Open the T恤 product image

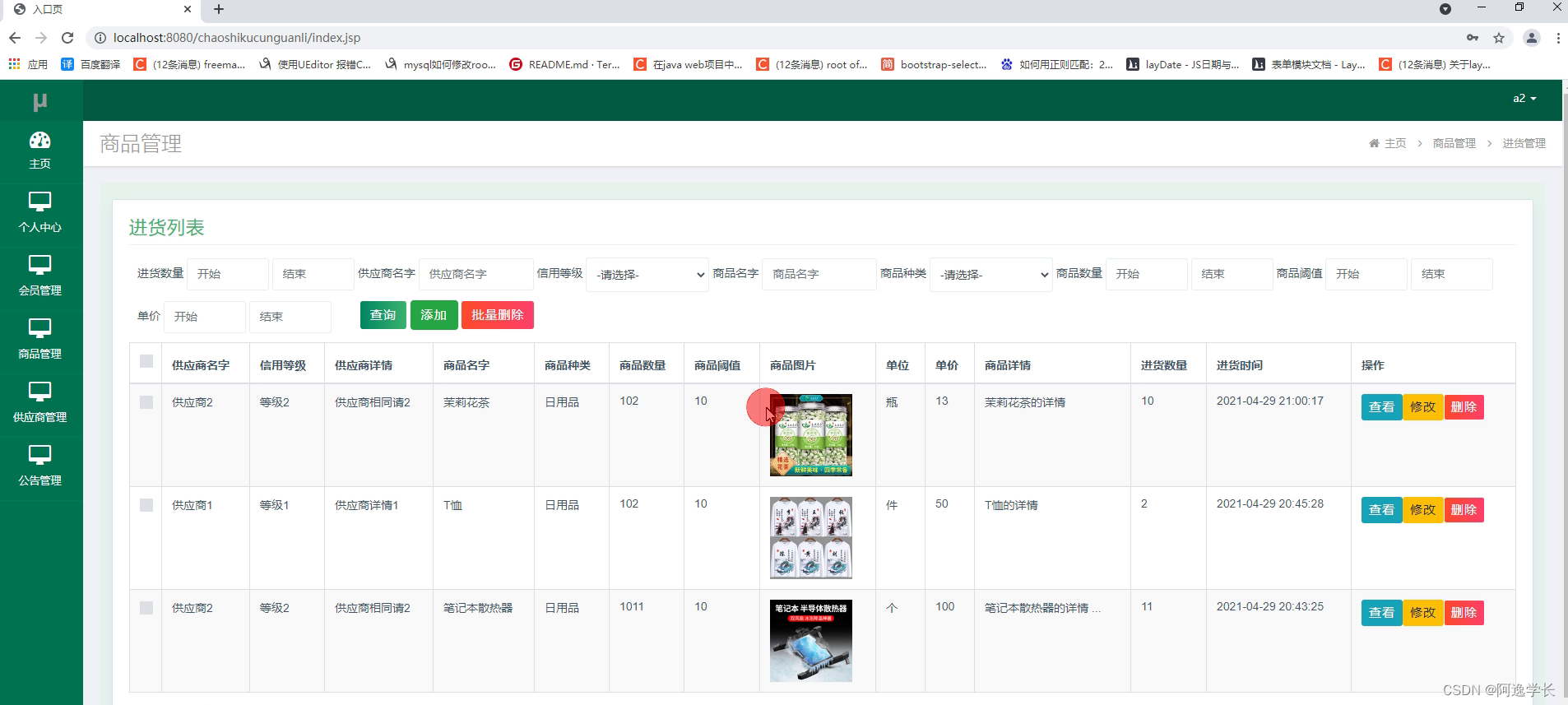click(x=811, y=538)
